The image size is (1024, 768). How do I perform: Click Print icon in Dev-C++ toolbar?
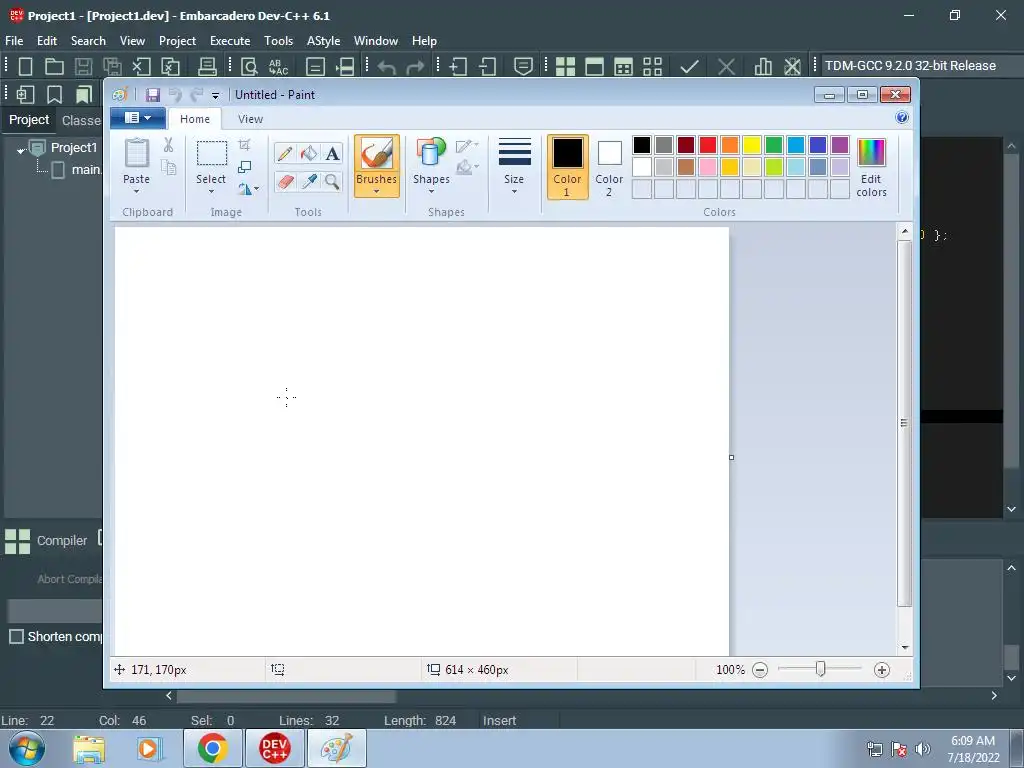click(207, 67)
